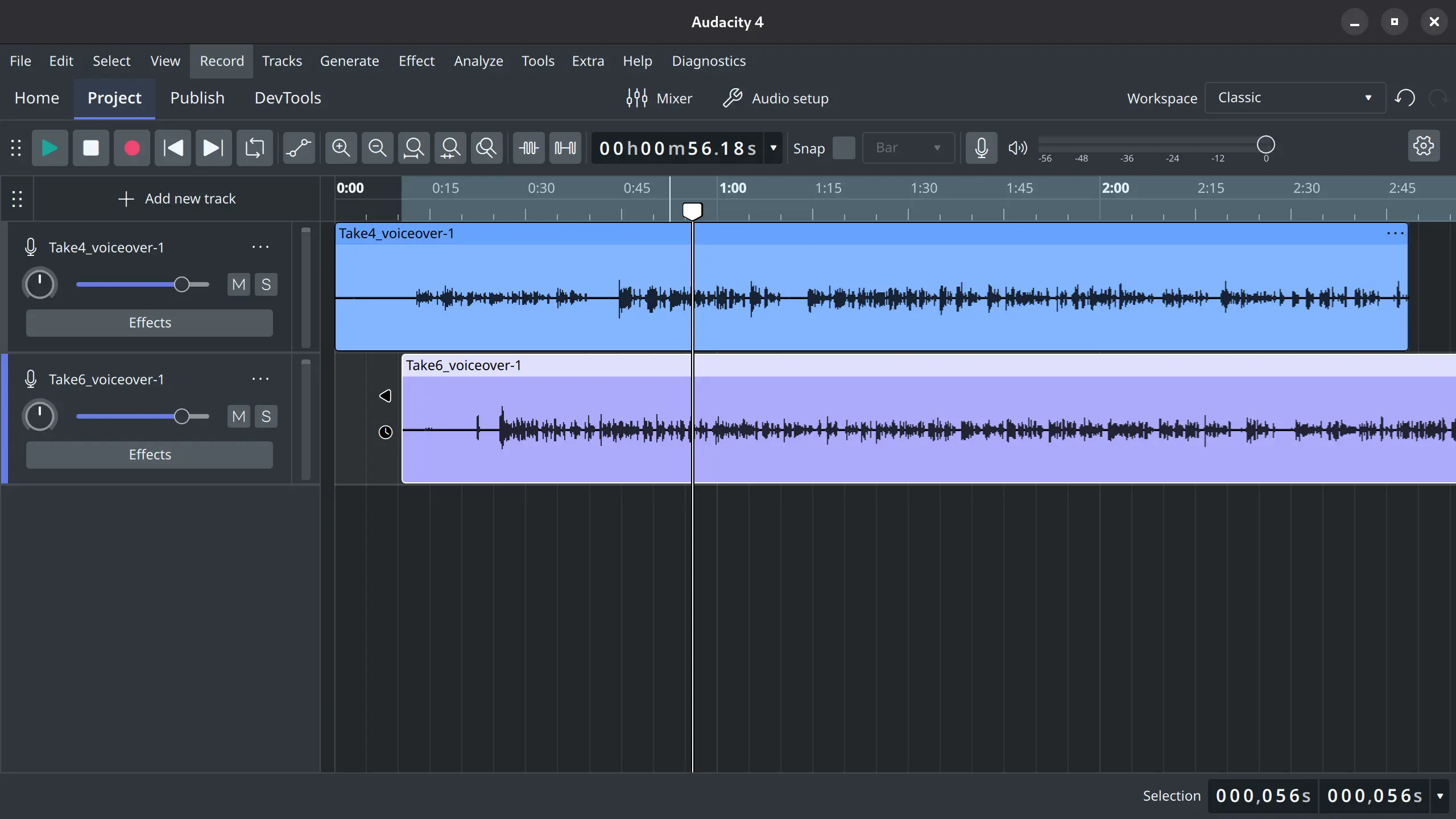This screenshot has height=819, width=1456.
Task: Switch to the Publish tab
Action: pyautogui.click(x=197, y=98)
